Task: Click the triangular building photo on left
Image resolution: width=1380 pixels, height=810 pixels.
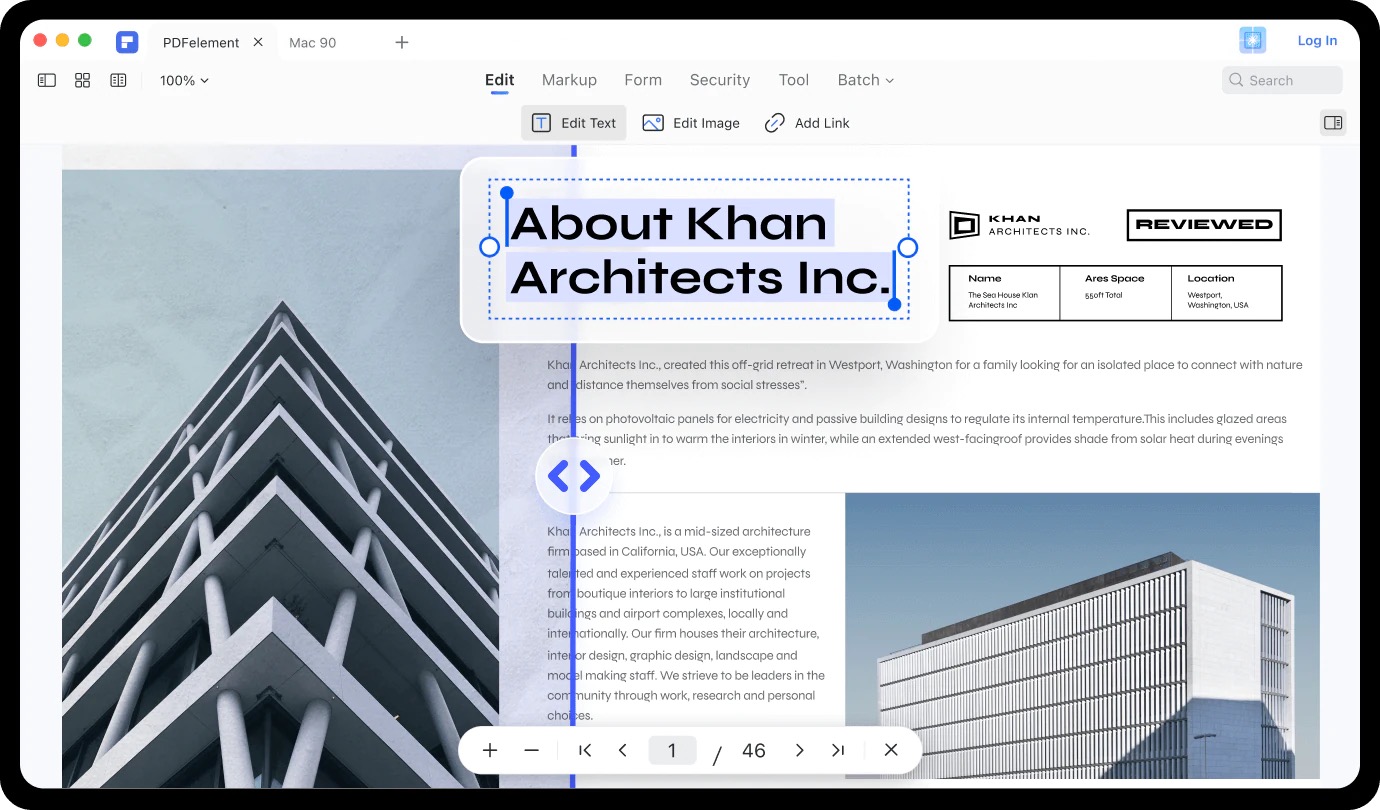Action: click(x=280, y=478)
